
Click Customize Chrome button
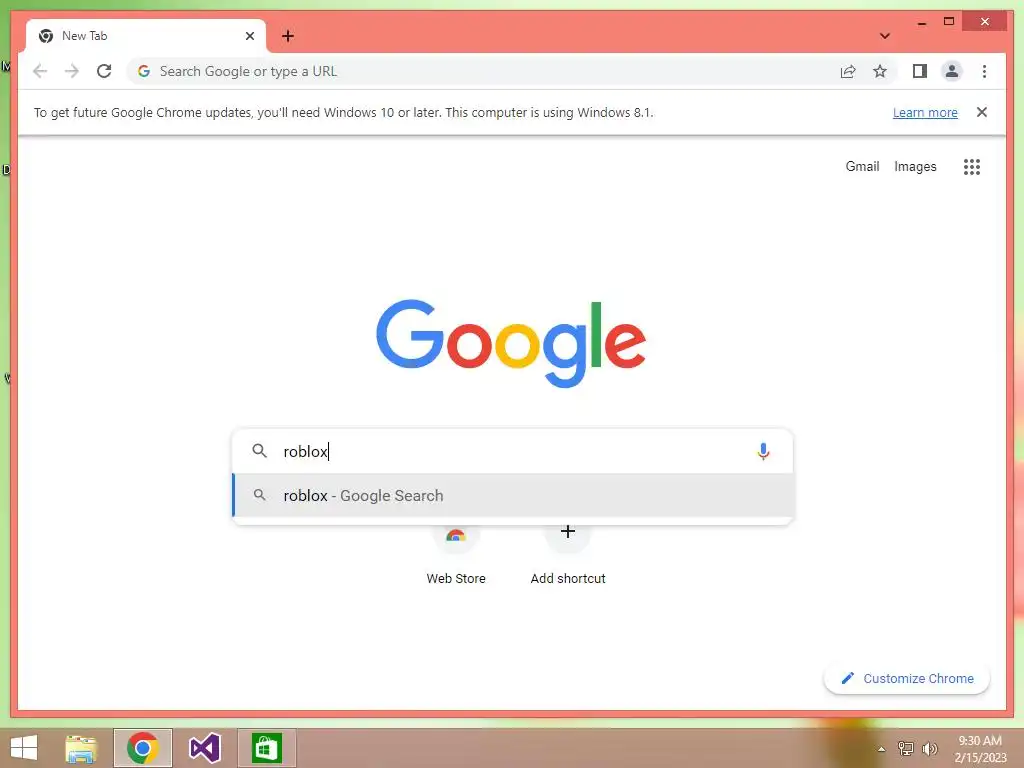pos(907,679)
